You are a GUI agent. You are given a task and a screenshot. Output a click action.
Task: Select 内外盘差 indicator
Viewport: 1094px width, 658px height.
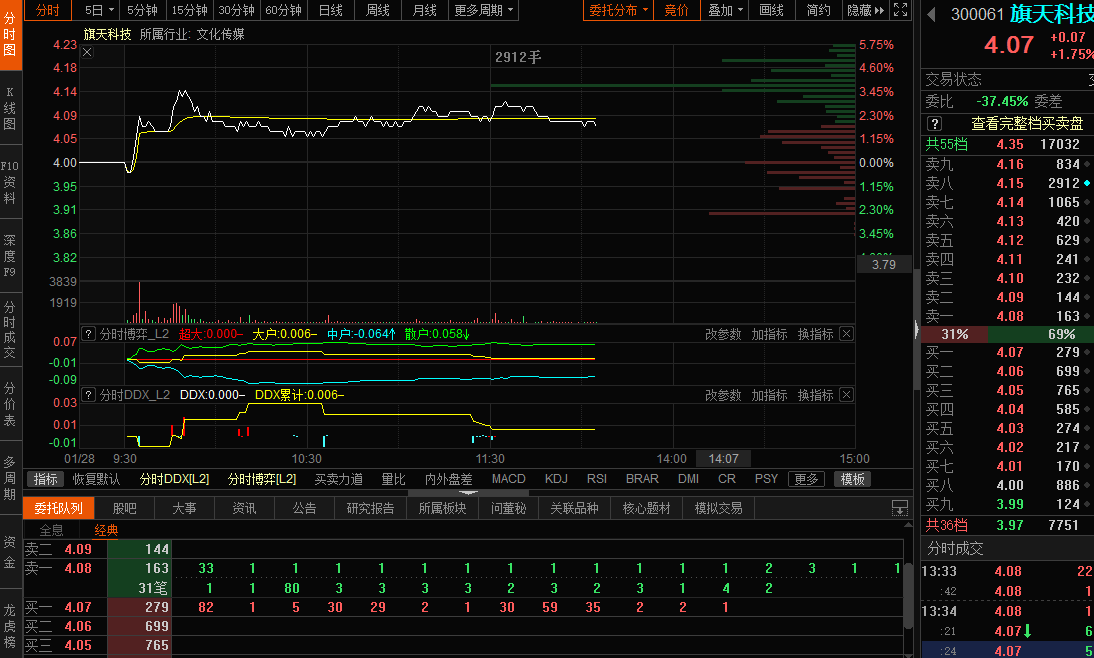(449, 479)
